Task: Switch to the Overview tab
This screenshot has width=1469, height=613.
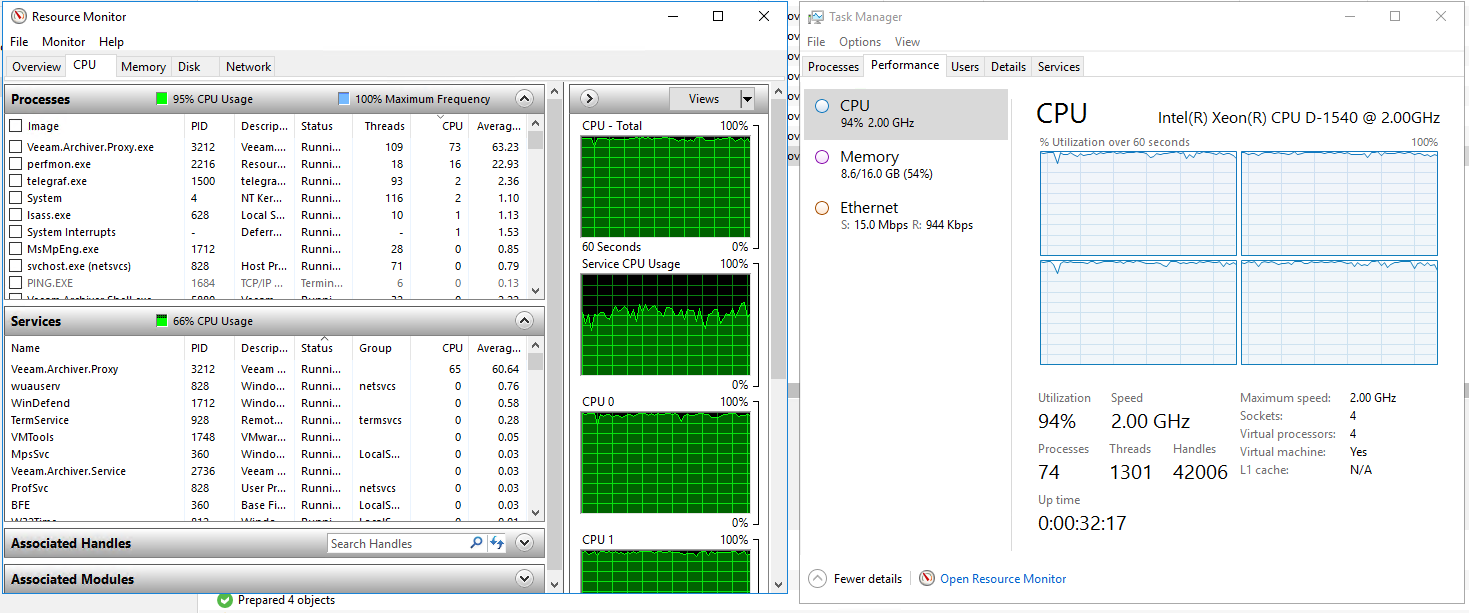Action: click(x=37, y=67)
